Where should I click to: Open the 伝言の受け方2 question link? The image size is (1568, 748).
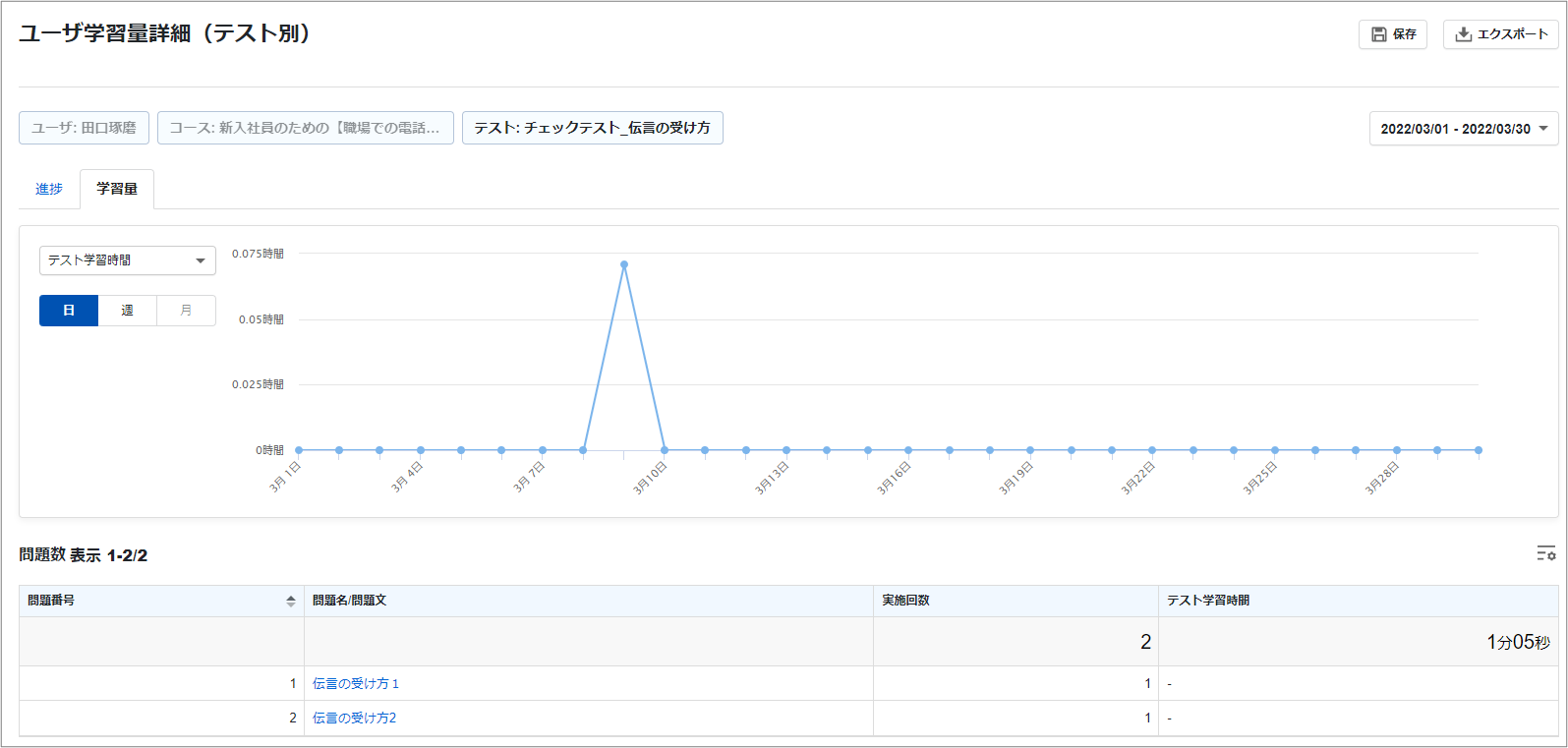[x=354, y=719]
